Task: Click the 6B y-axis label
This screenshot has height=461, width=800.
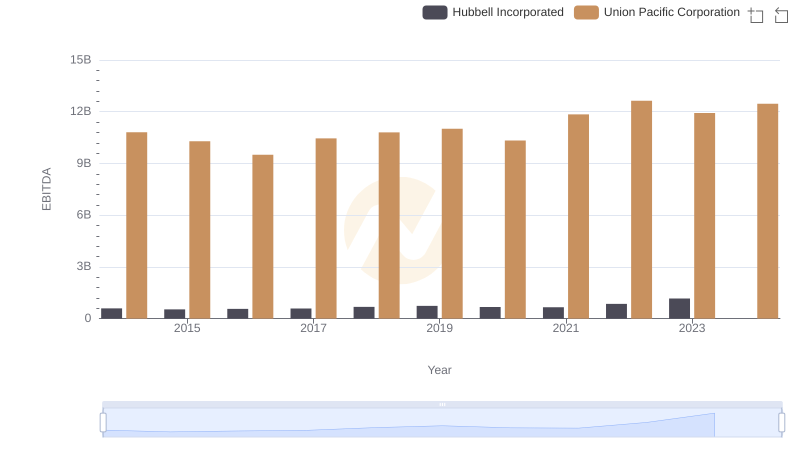Action: [x=84, y=215]
